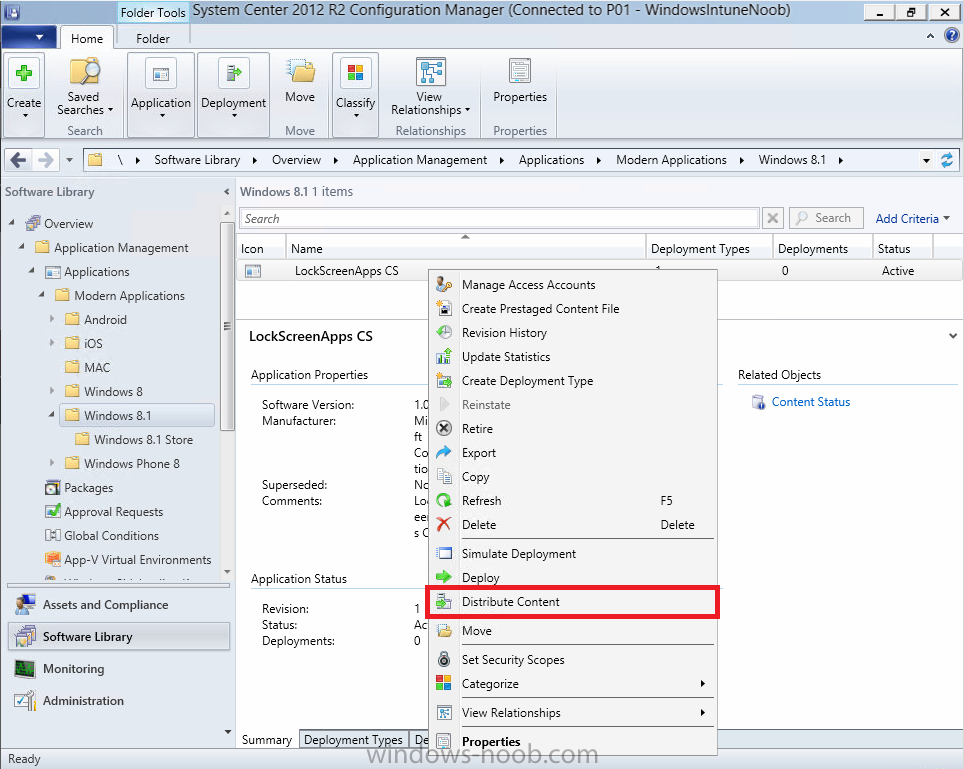
Task: Expand the iOS folder node
Action: [52, 343]
